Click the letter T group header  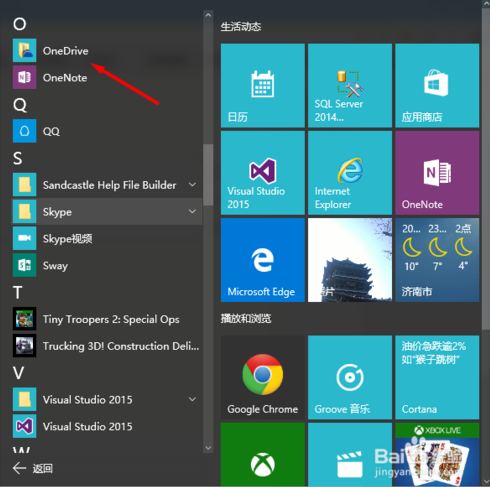point(18,293)
